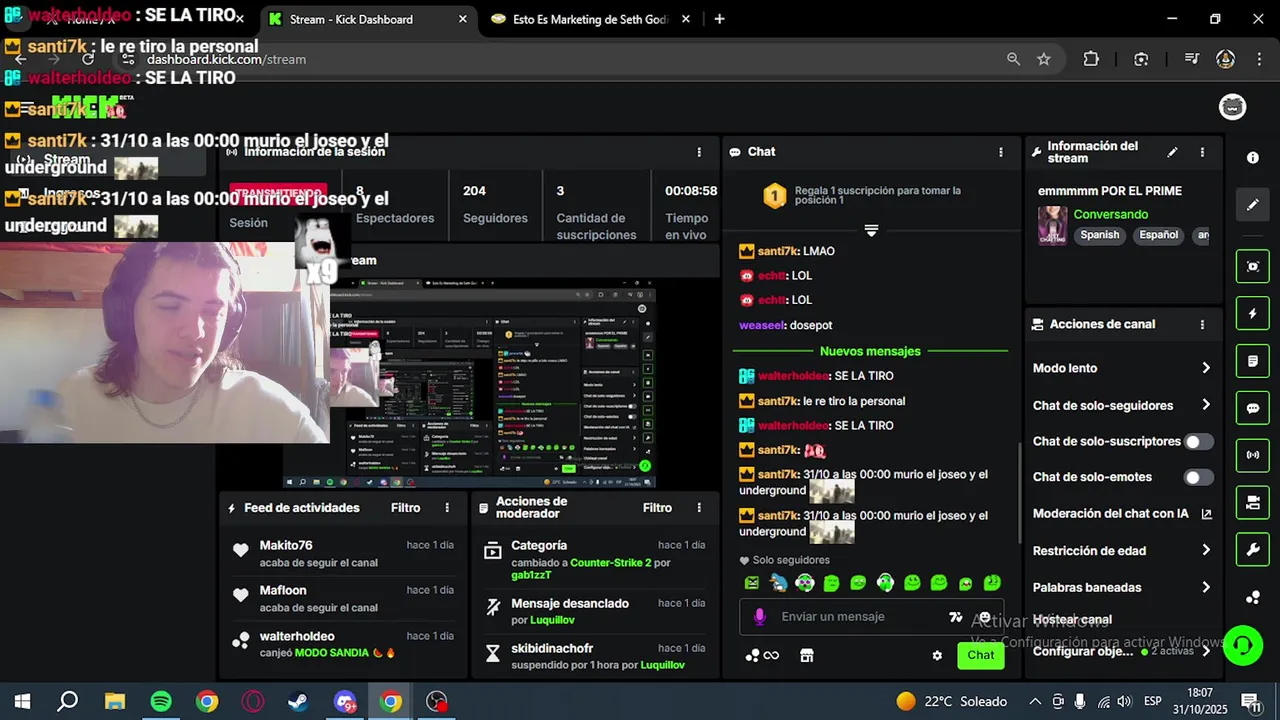The image size is (1280, 720).
Task: Open the broadcast signal icon in right sidebar
Action: pyautogui.click(x=1253, y=455)
